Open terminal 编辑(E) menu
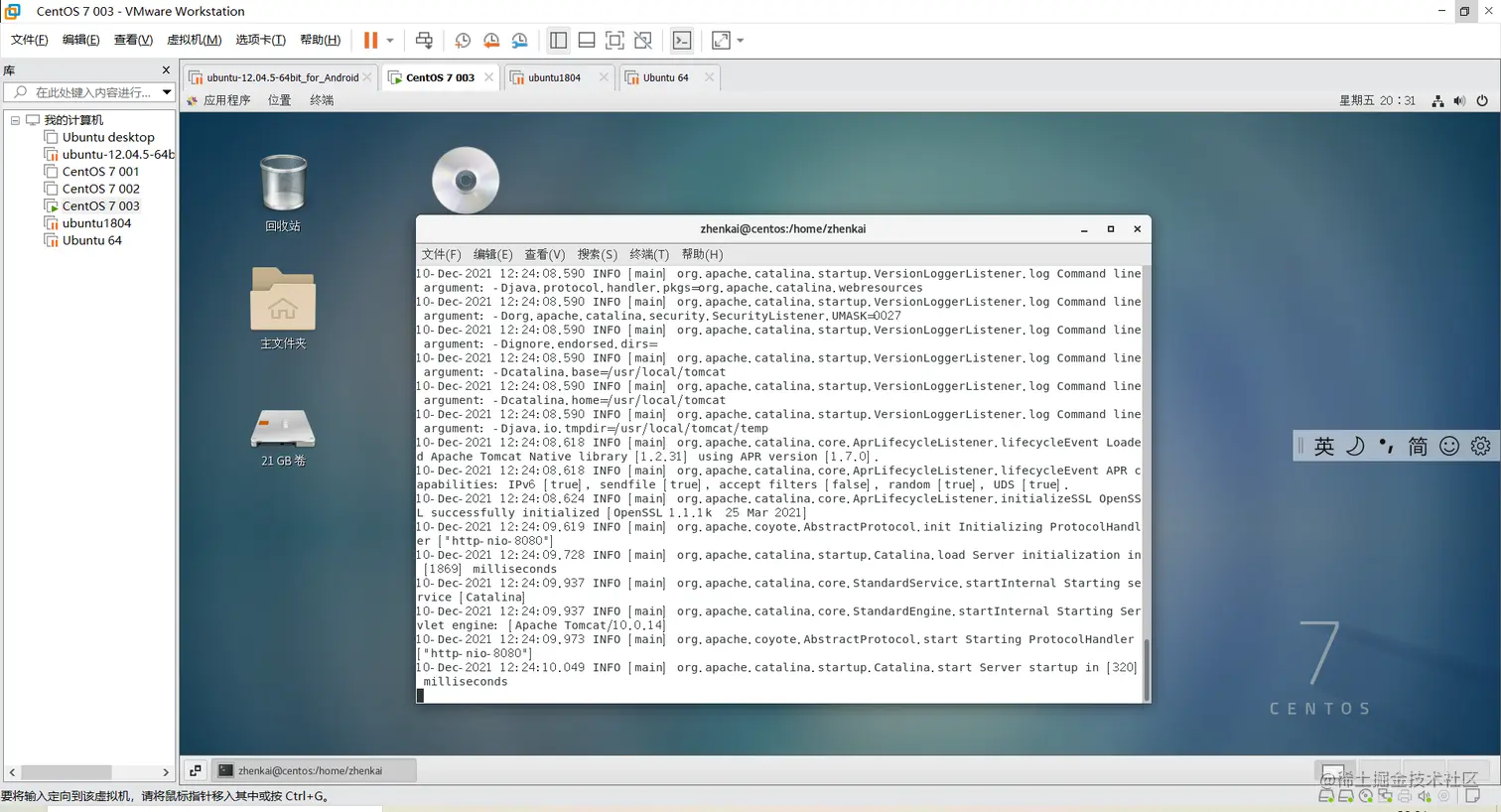 (x=492, y=255)
